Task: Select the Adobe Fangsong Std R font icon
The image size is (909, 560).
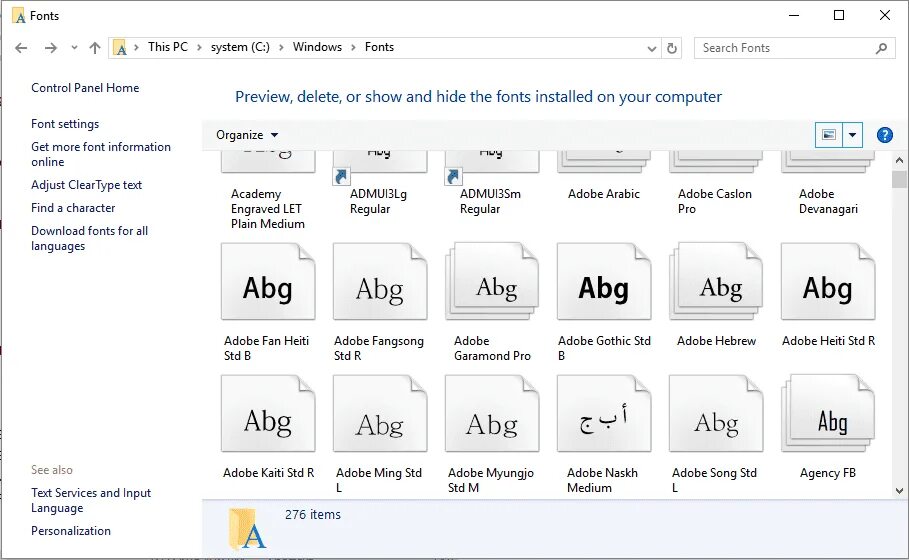Action: click(x=380, y=282)
